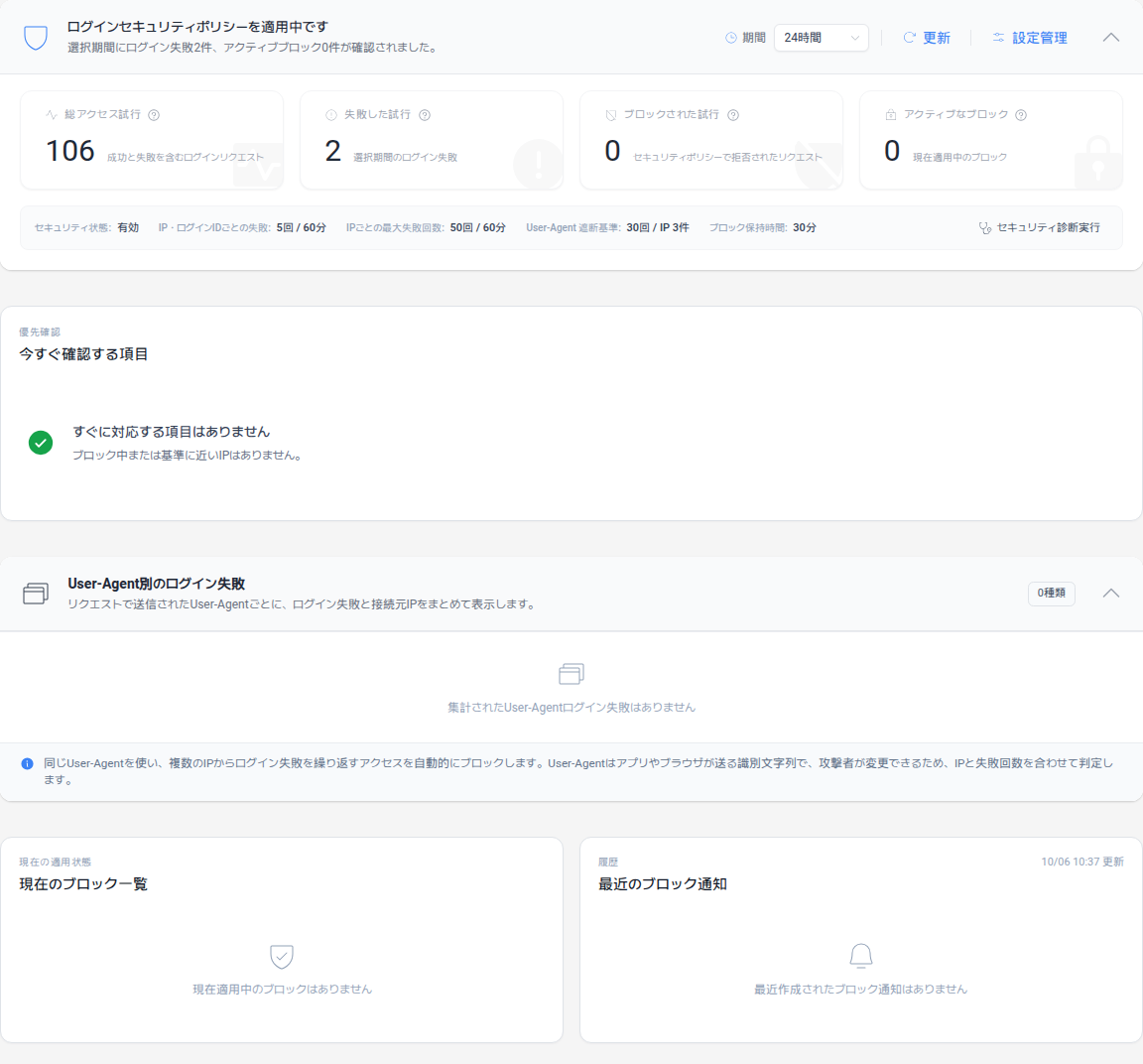
Task: Click the ブロック保持時間 30分 value
Action: click(x=804, y=227)
